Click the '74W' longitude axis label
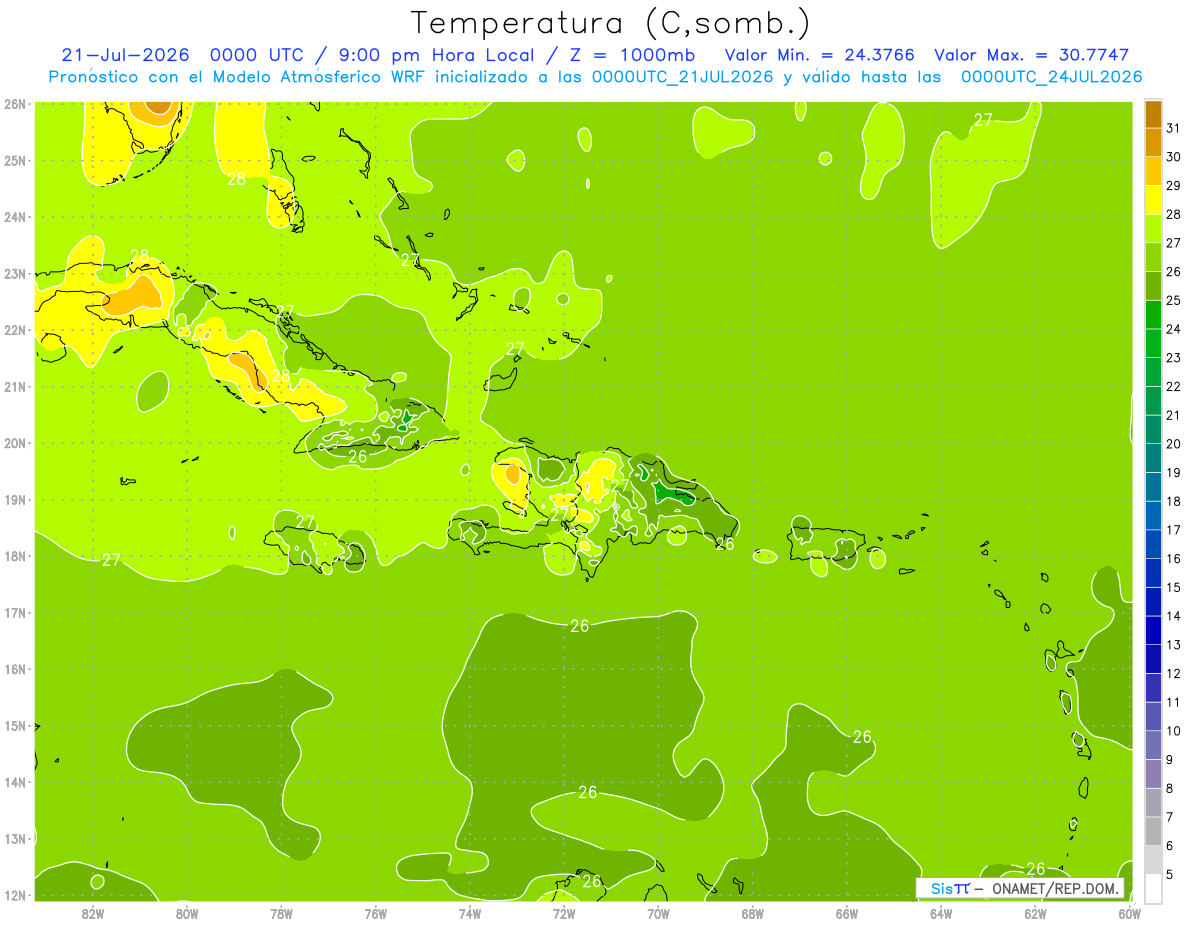1200x927 pixels. tap(470, 913)
